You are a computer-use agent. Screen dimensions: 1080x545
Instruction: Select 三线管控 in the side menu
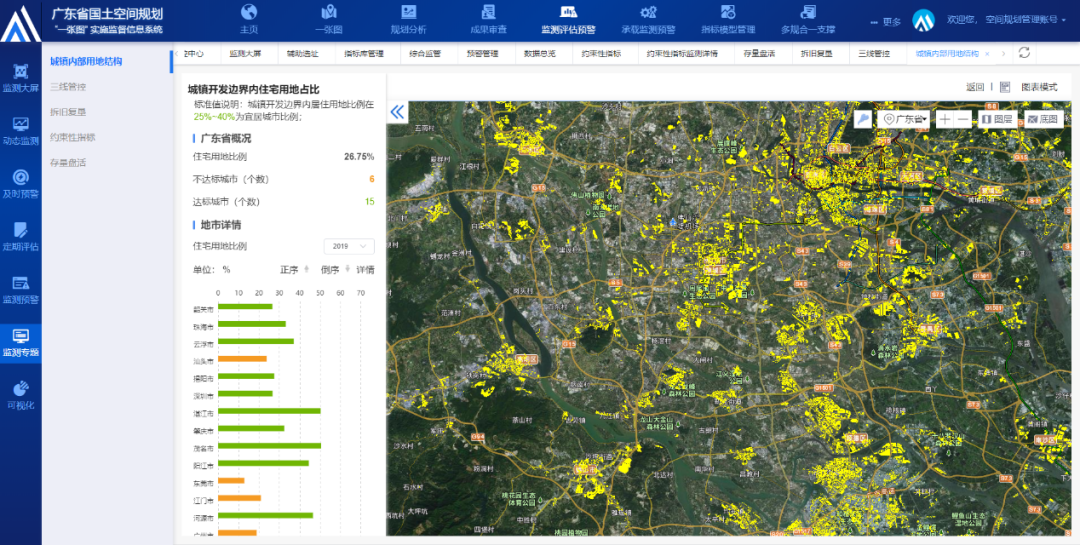[x=68, y=87]
